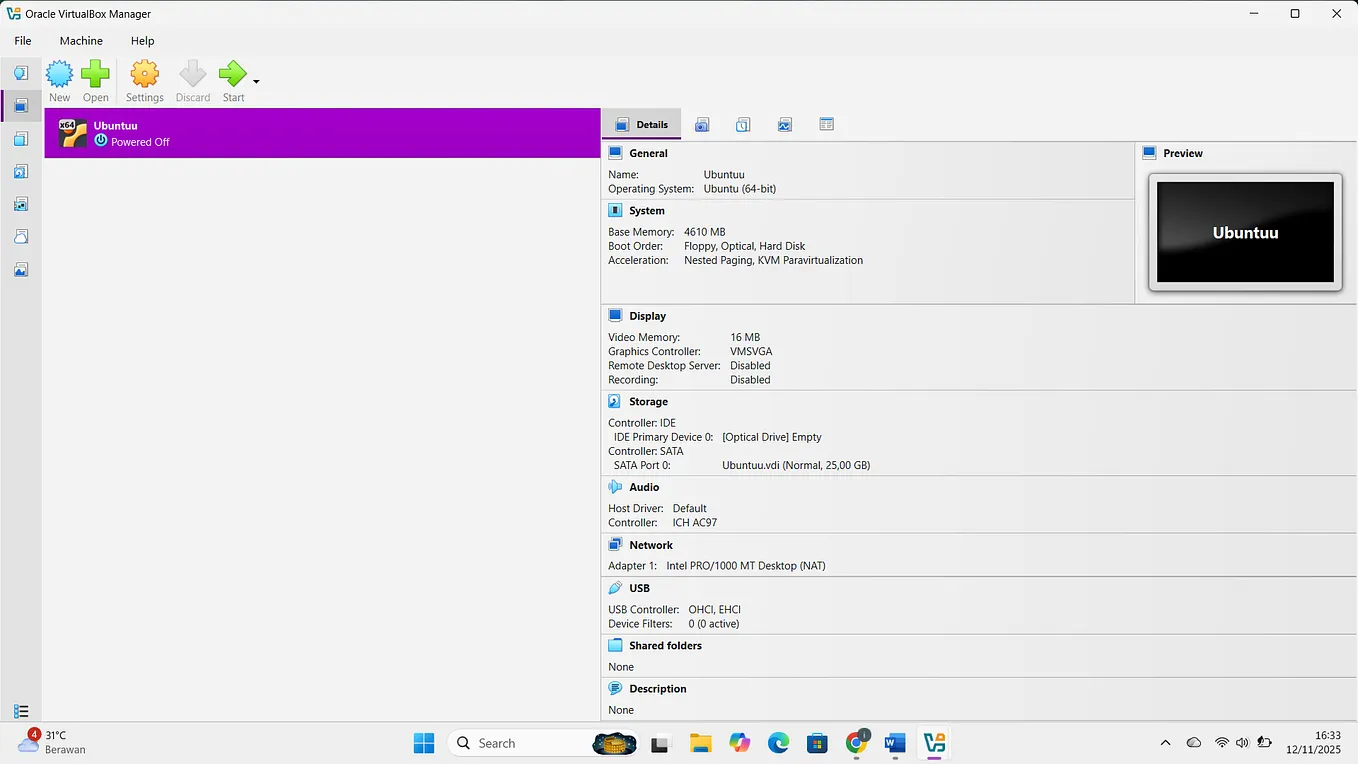Click '[Optical Drive] Empty' text
This screenshot has height=764, width=1358.
772,437
